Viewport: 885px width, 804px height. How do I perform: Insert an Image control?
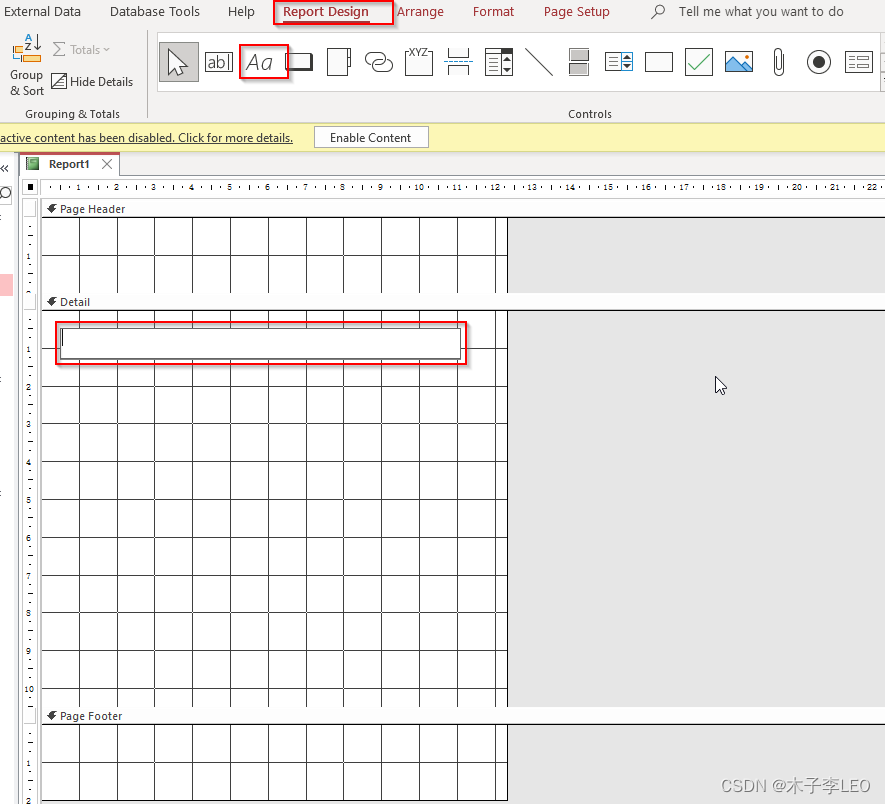point(739,62)
